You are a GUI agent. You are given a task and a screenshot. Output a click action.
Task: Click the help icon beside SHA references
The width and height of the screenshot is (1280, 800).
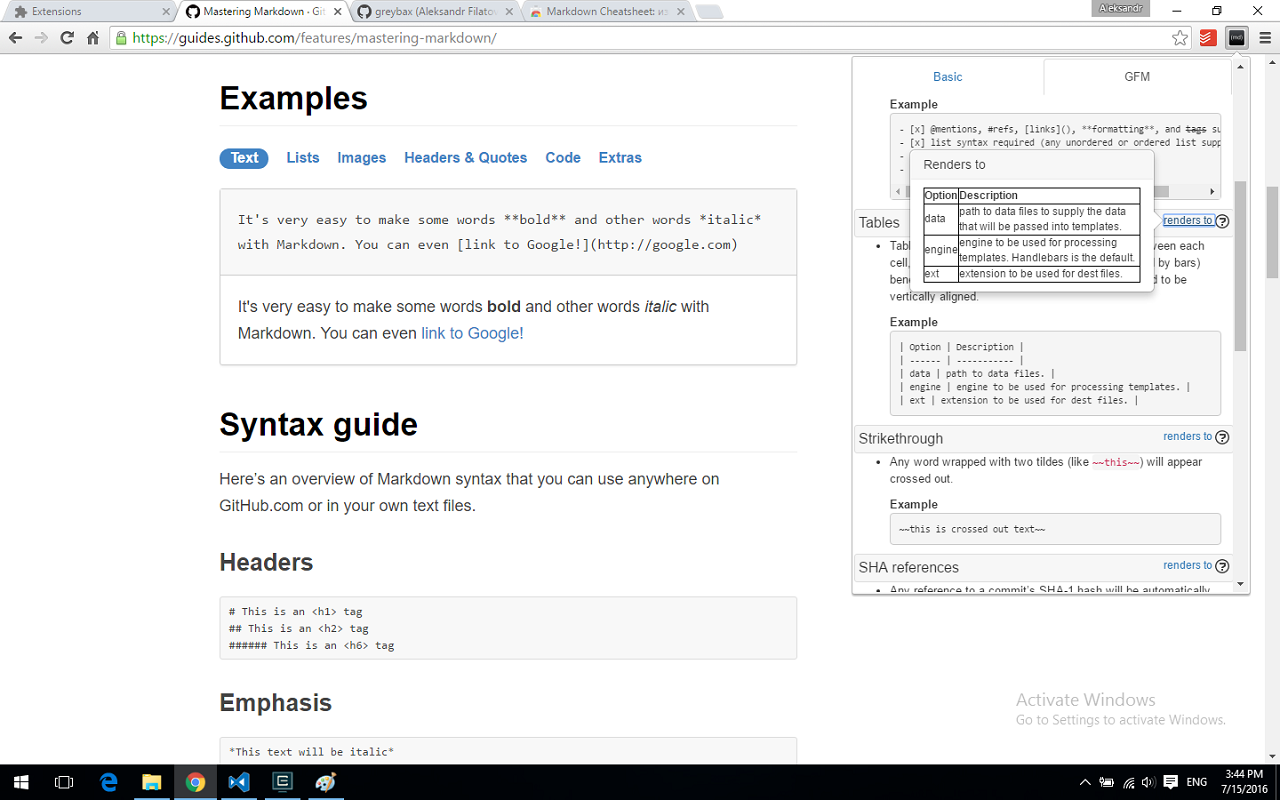[x=1222, y=566]
